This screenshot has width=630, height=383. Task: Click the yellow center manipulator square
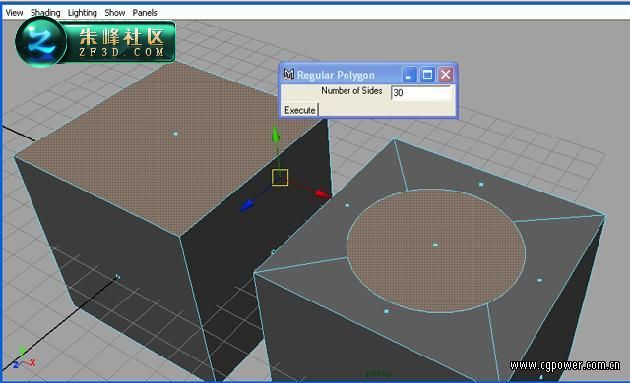click(x=280, y=177)
